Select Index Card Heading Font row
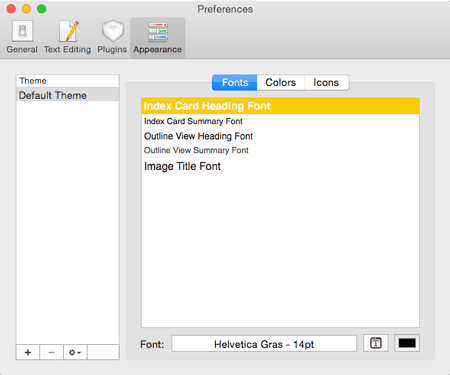Screen dimensions: 450x375 (x=280, y=106)
